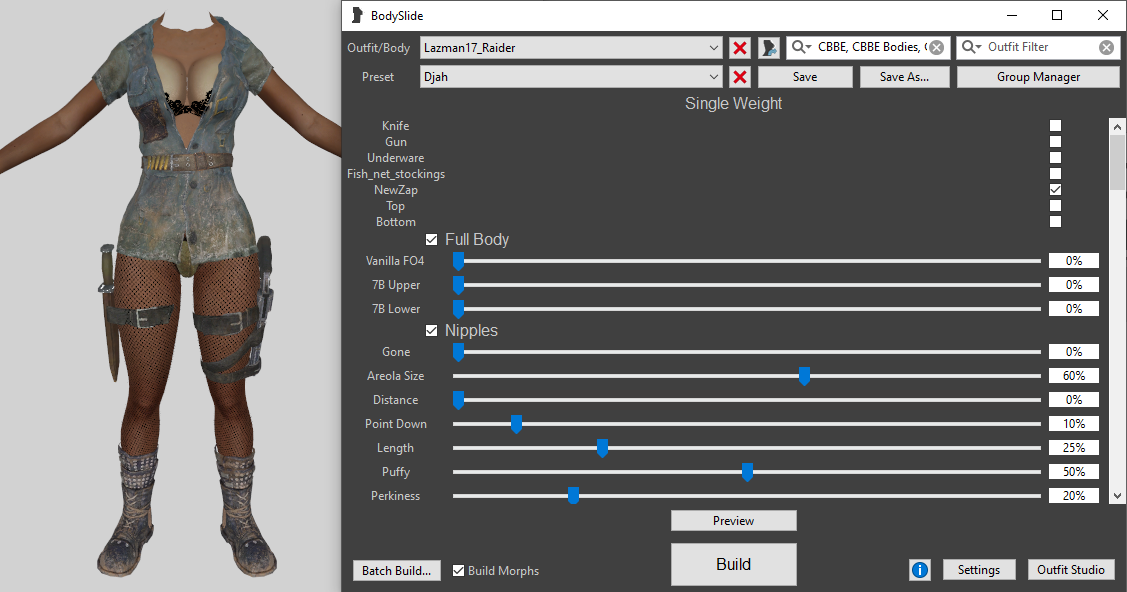Viewport: 1127px width, 592px height.
Task: Click the Gone slider handle
Action: tap(458, 352)
